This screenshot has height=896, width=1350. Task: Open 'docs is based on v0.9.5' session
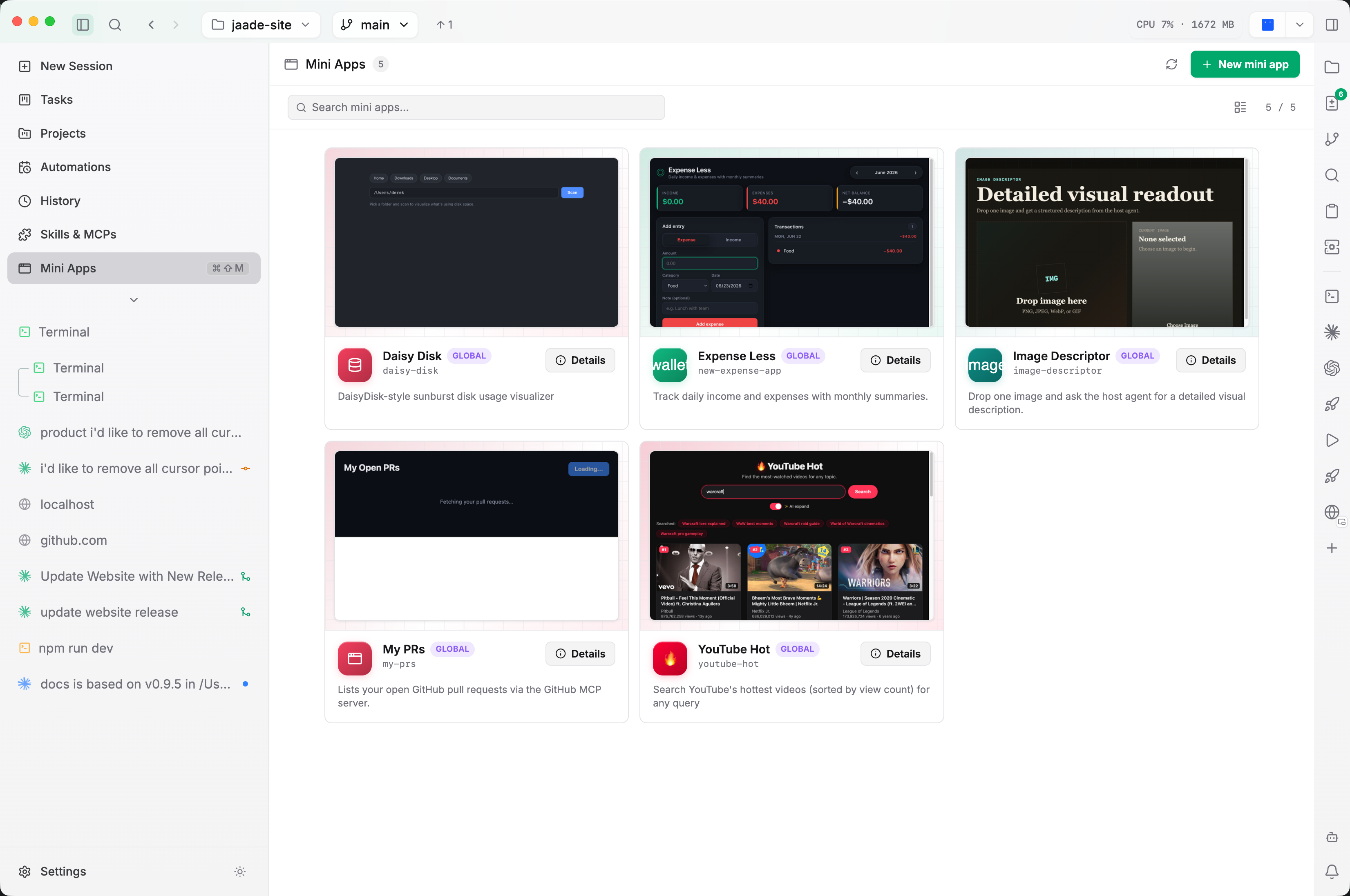pos(134,684)
